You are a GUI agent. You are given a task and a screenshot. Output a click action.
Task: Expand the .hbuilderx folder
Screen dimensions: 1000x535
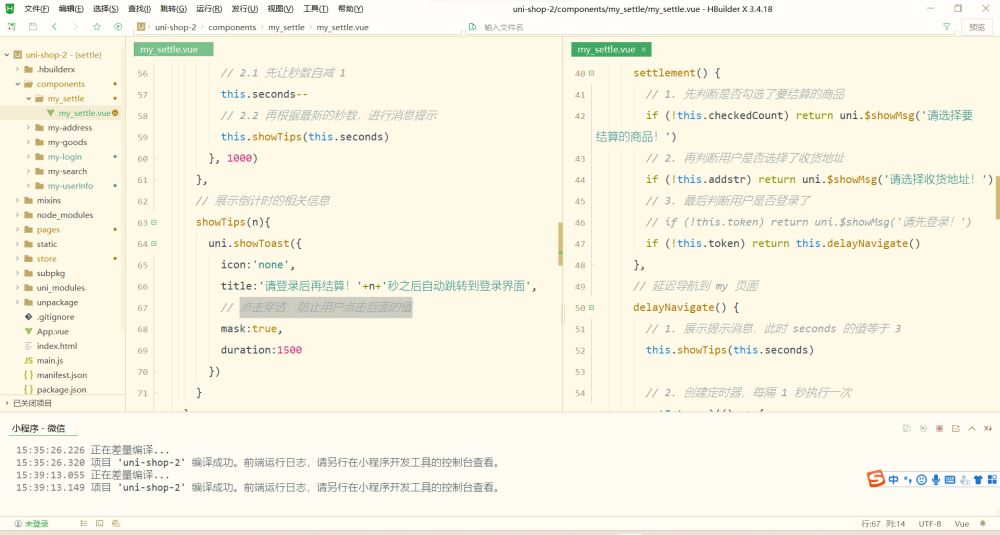click(17, 69)
